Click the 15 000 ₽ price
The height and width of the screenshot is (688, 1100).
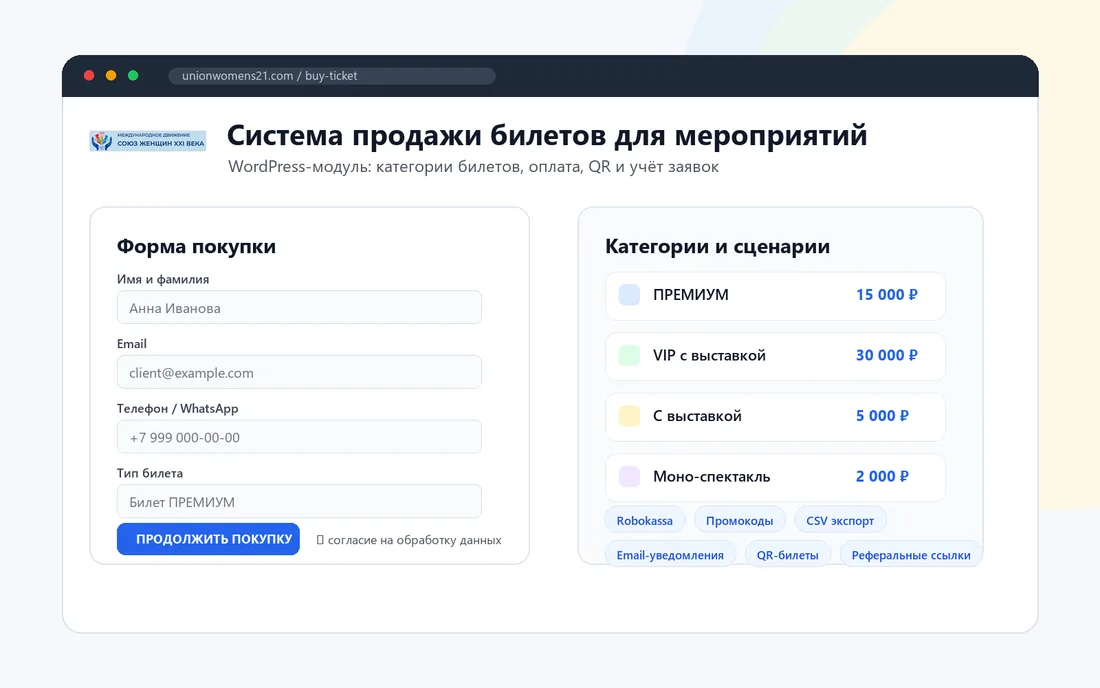pos(887,295)
